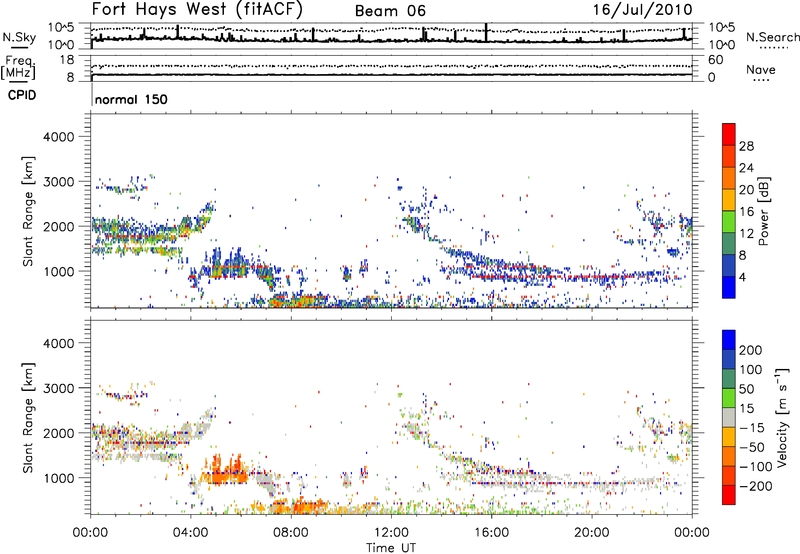
Task: Click the orange 20–24 dB Power colorbar segment
Action: (729, 178)
